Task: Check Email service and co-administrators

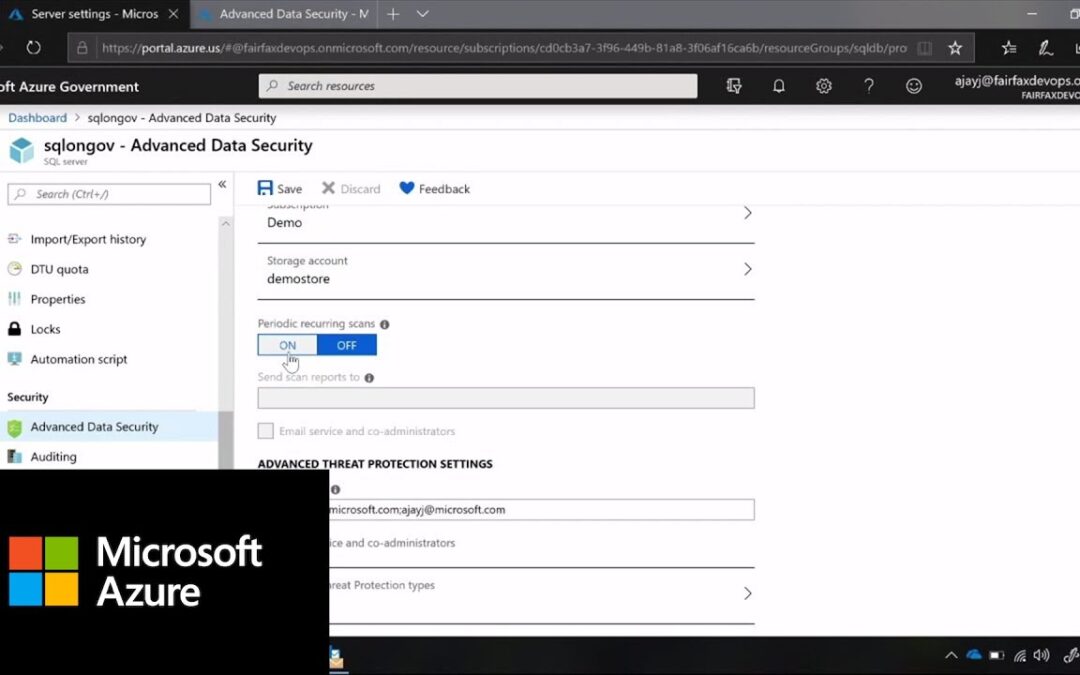Action: pos(266,431)
